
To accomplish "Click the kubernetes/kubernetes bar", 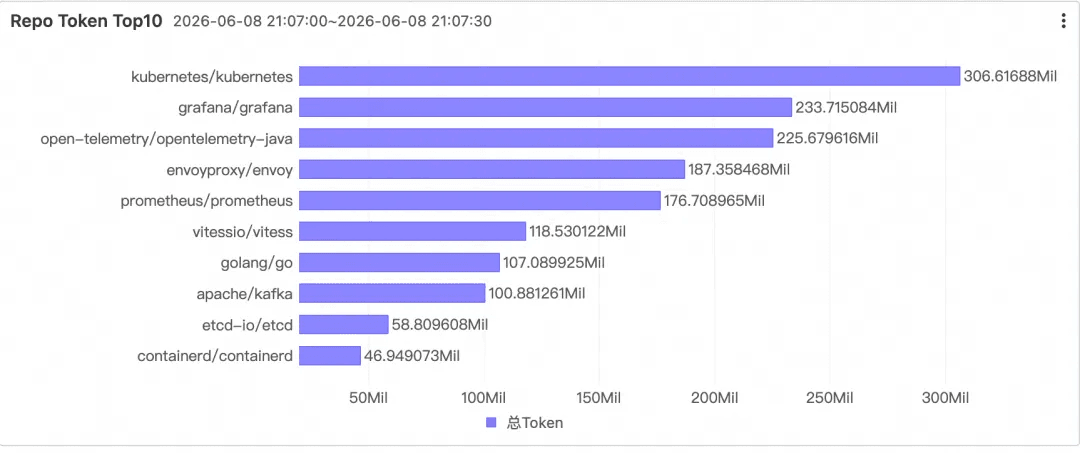I will (x=630, y=76).
